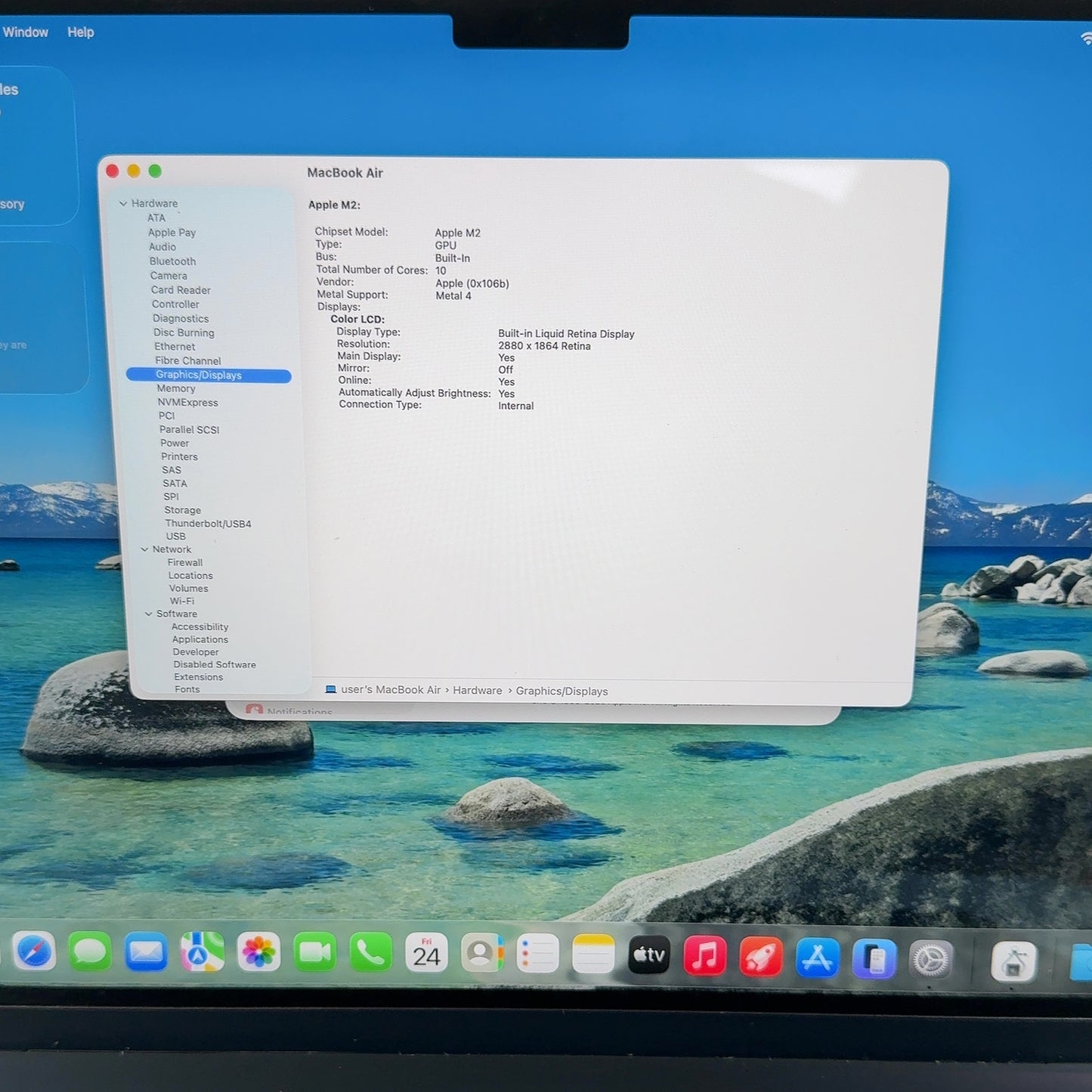Launch Reminders from the Dock

537,954
